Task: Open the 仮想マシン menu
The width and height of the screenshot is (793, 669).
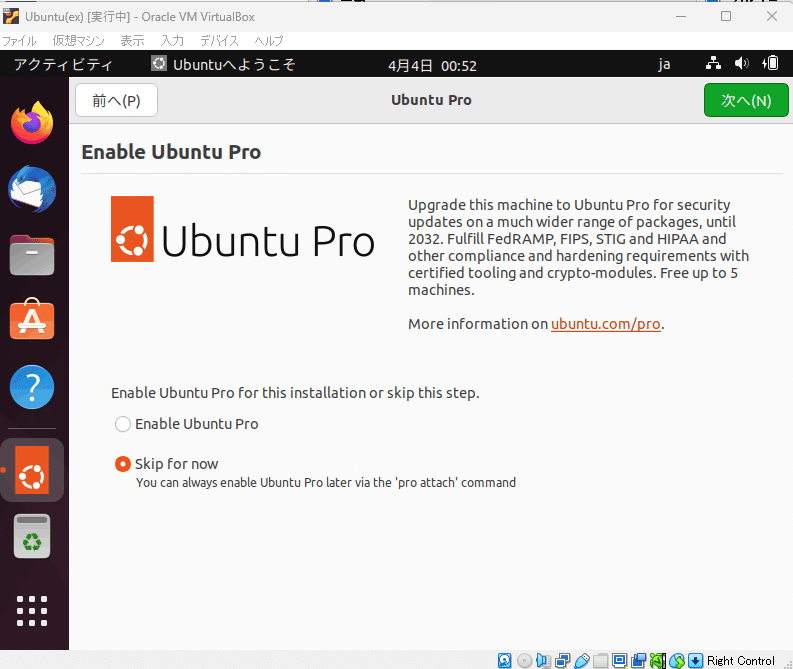Action: click(x=78, y=40)
